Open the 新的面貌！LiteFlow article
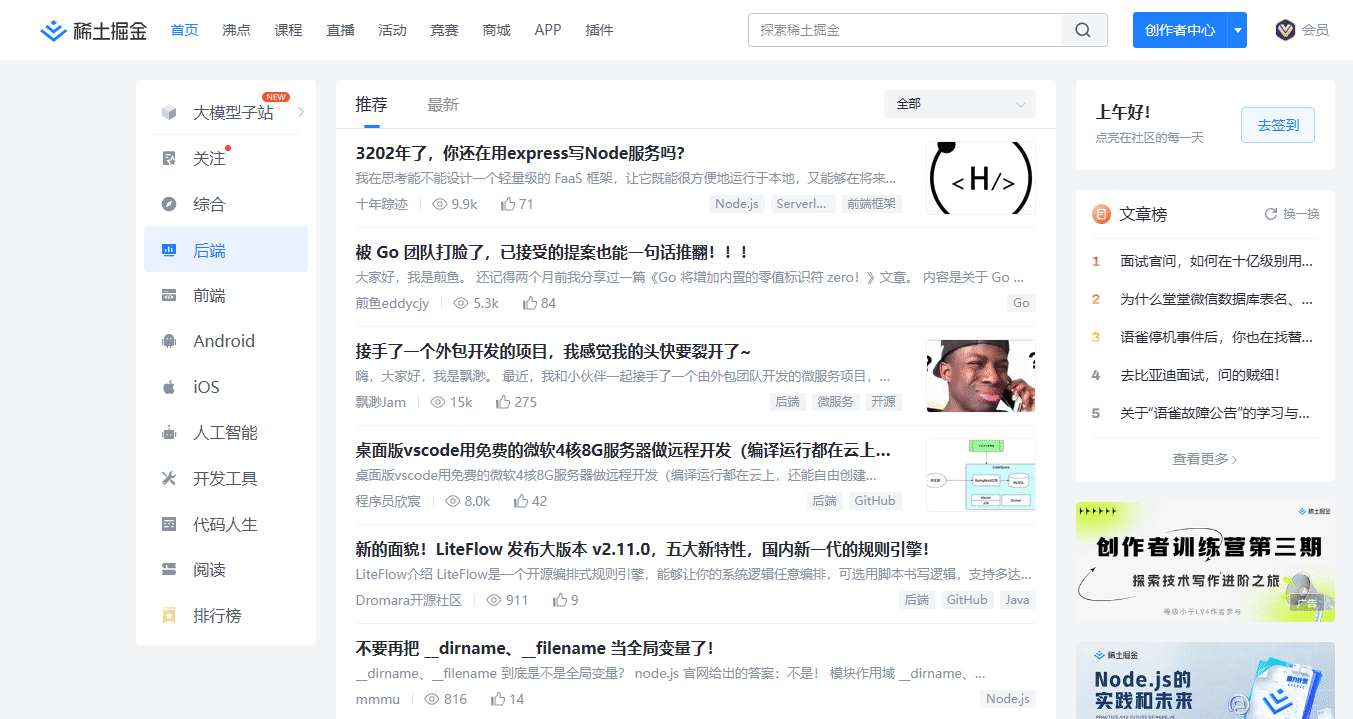The width and height of the screenshot is (1353, 719). click(643, 549)
